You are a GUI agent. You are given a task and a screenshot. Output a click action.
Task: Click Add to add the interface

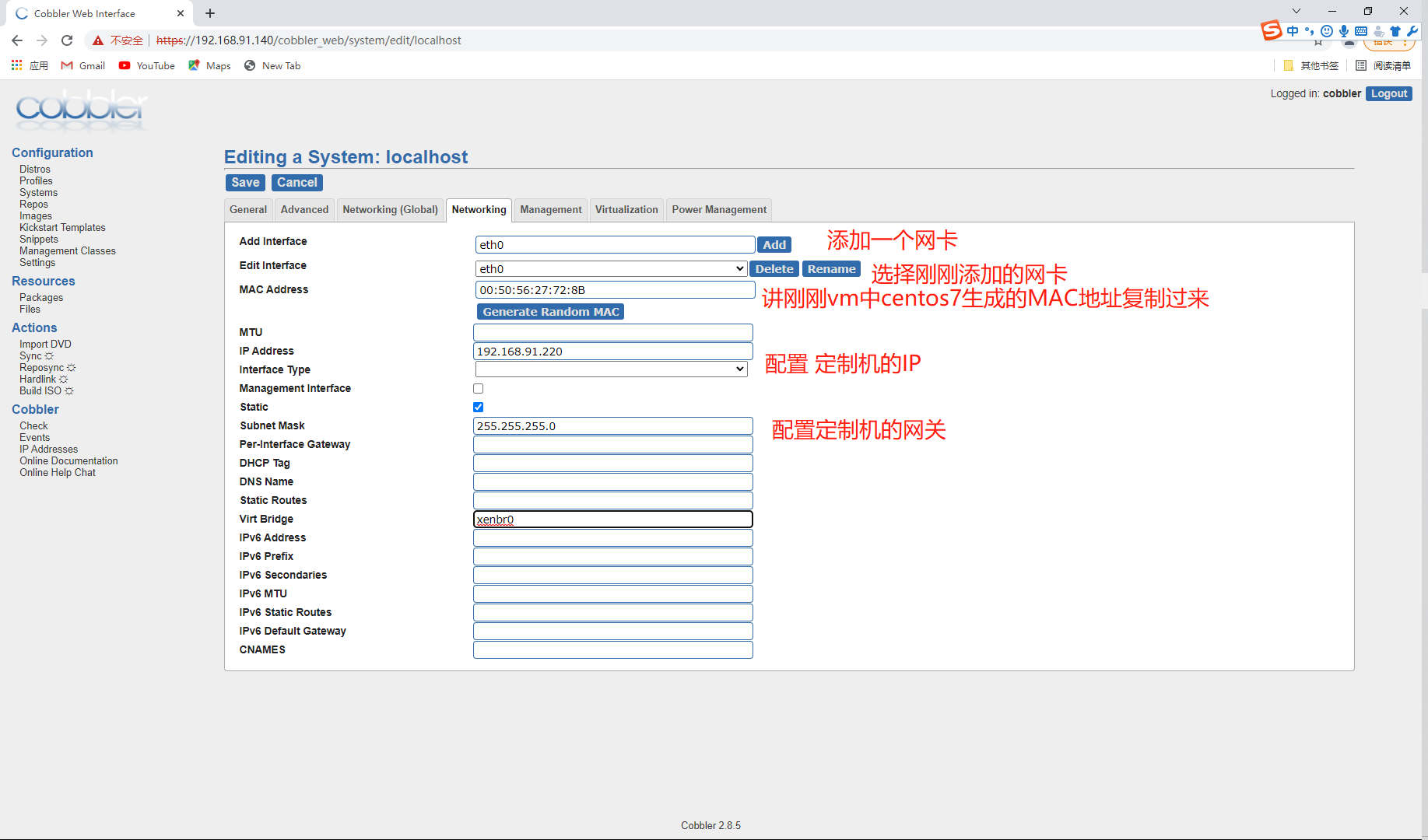[x=774, y=244]
